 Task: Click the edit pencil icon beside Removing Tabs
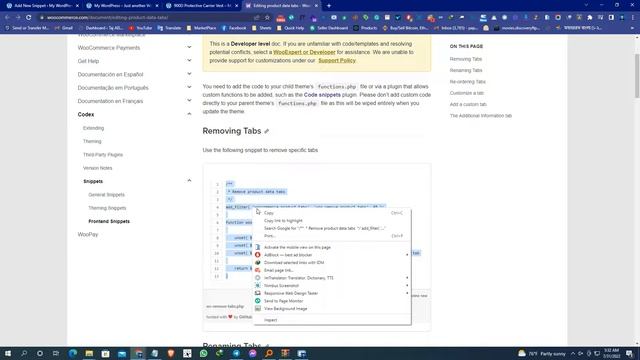[x=267, y=131]
